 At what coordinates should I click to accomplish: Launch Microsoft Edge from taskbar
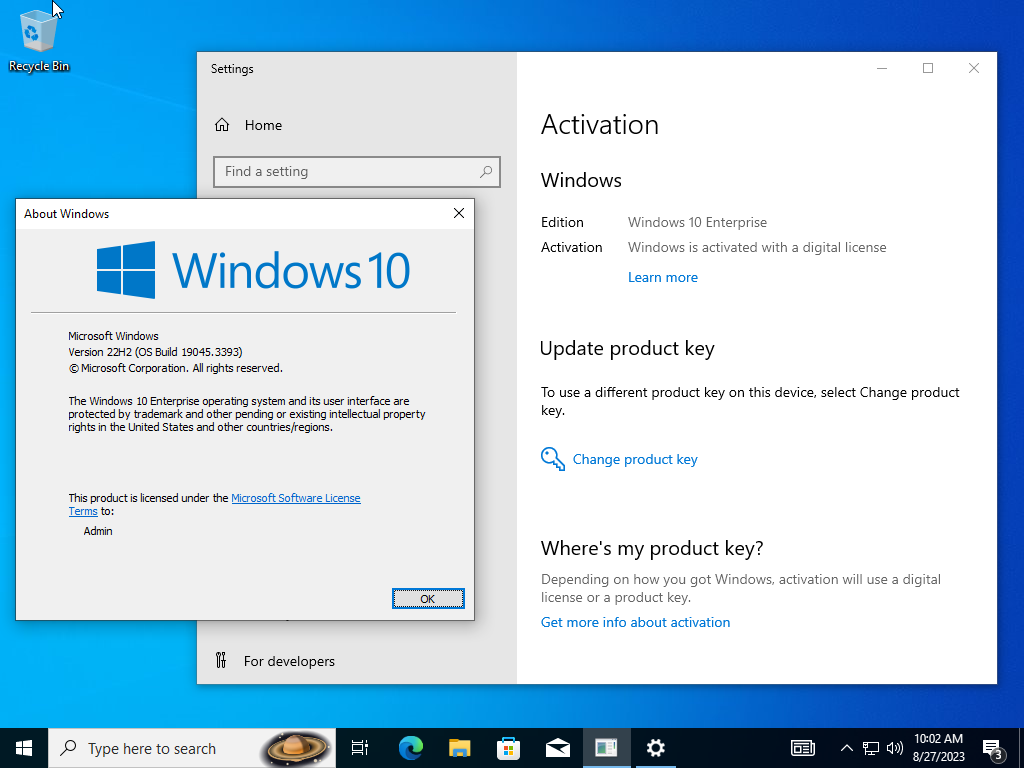411,748
